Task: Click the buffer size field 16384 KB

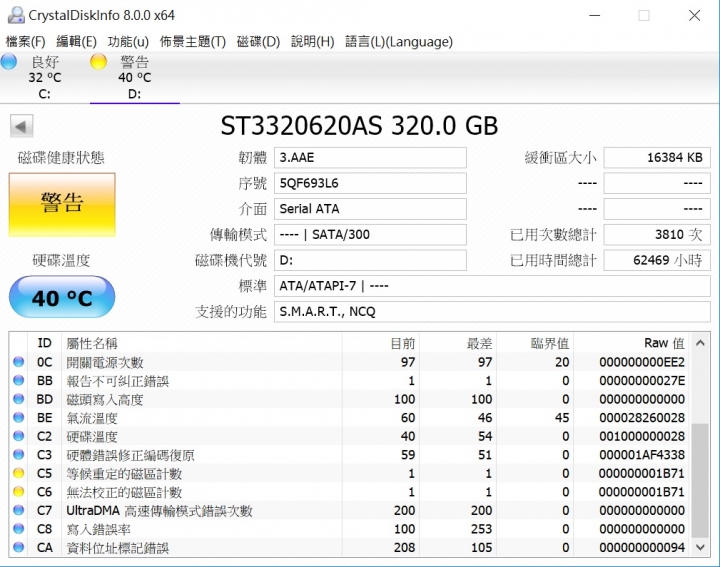Action: [657, 157]
